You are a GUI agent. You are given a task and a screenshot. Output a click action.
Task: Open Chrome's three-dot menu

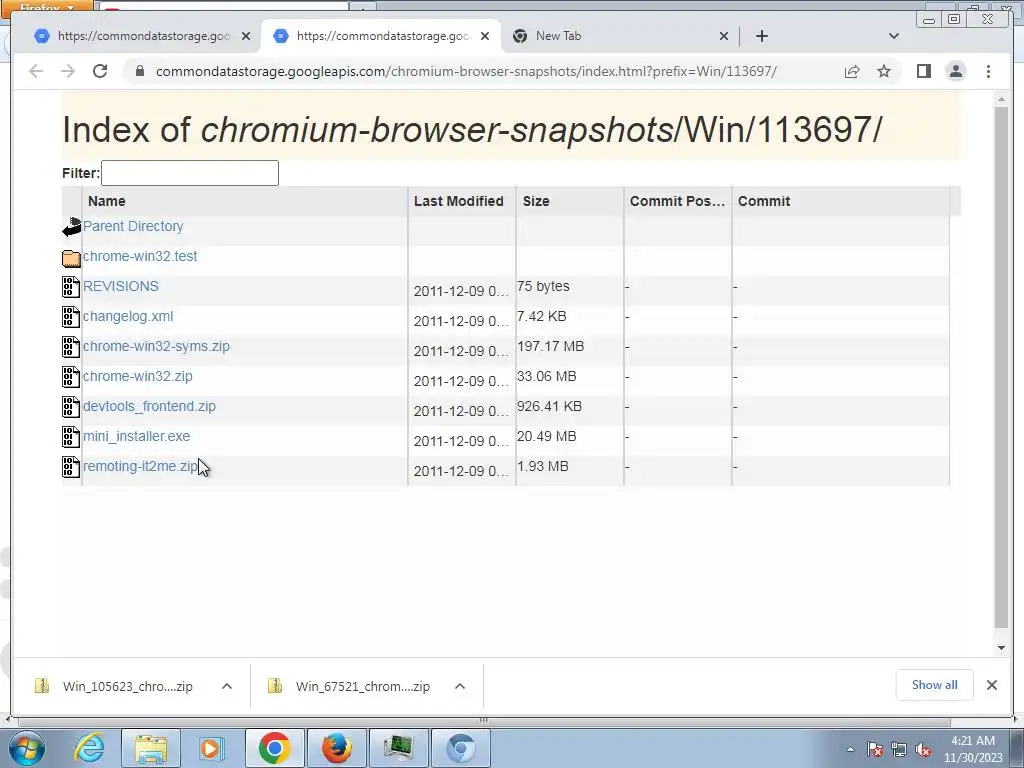(x=988, y=71)
